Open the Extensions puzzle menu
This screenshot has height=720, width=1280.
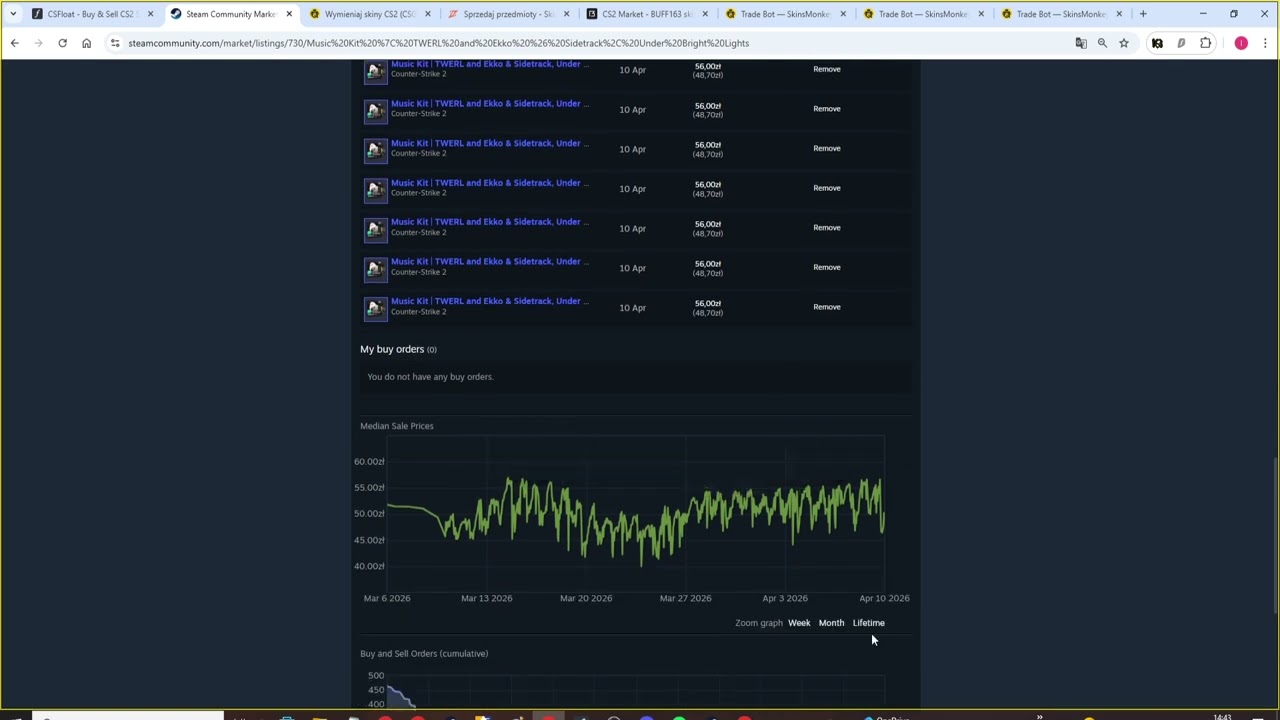(x=1205, y=43)
